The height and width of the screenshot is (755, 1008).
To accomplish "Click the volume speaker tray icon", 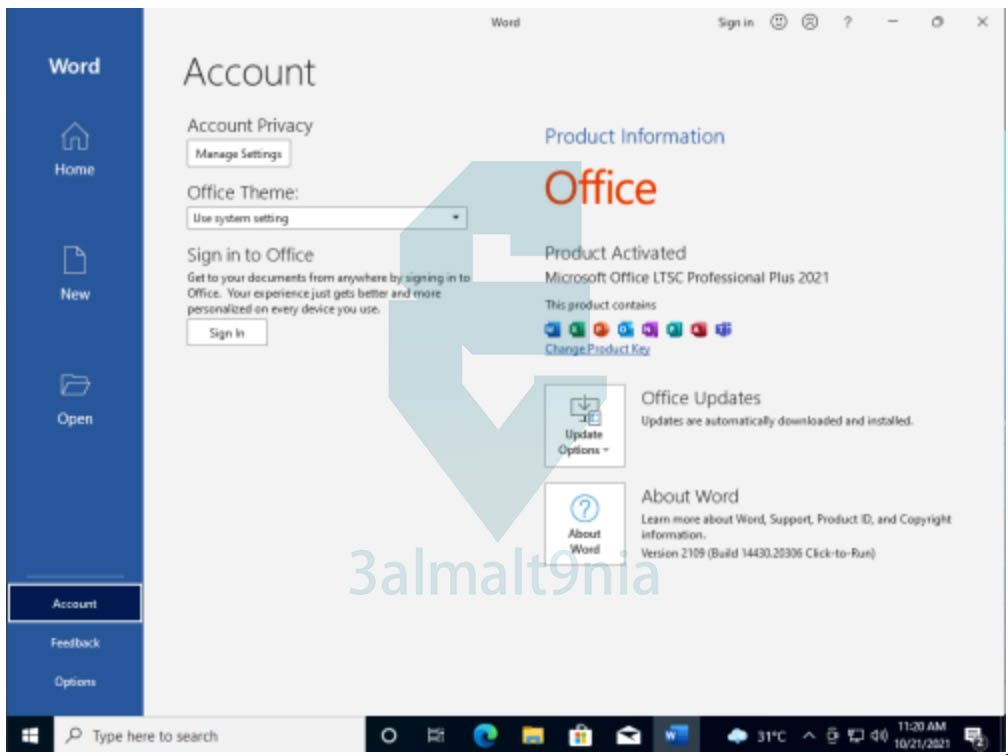I will [x=879, y=736].
